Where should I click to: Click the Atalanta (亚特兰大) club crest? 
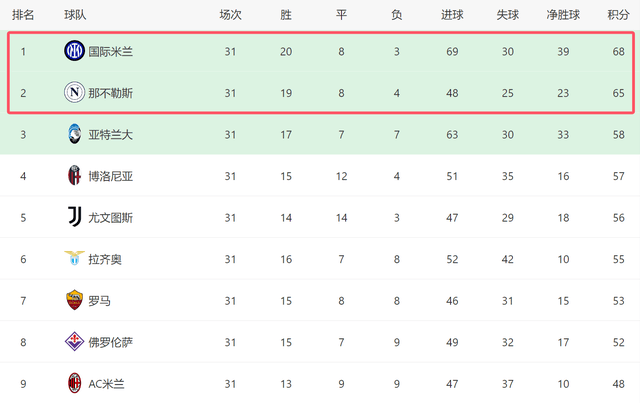(x=74, y=134)
